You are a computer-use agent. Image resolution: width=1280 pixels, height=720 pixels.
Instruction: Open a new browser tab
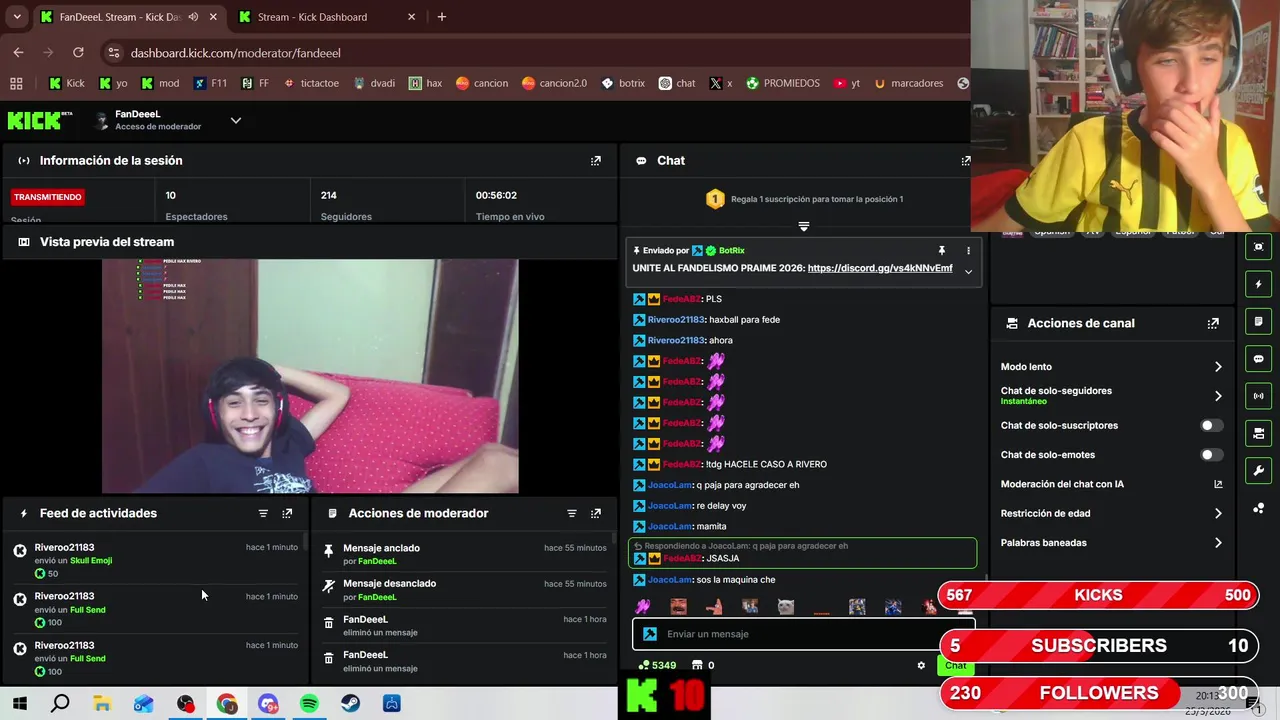click(x=441, y=17)
